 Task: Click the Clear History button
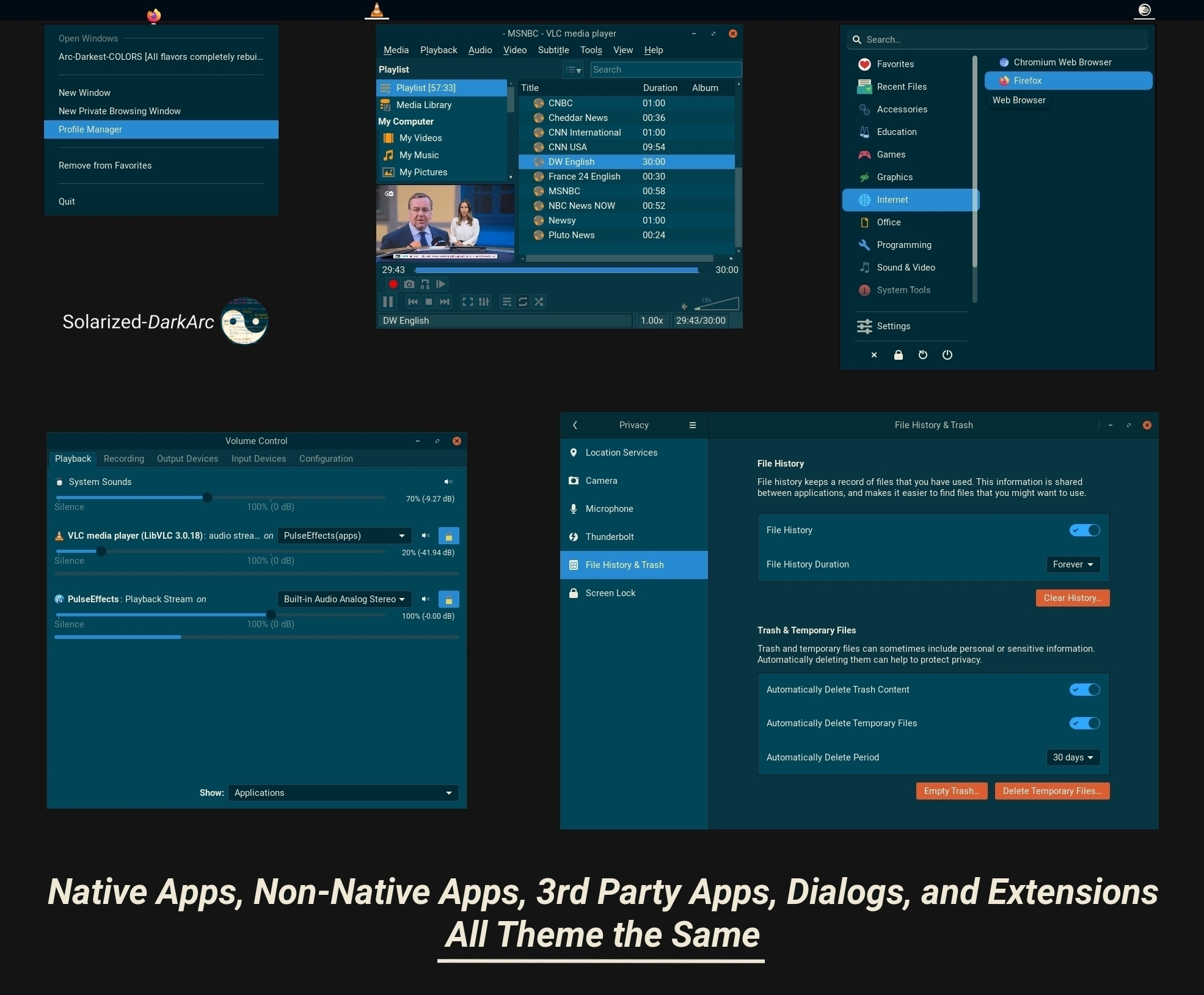[1073, 598]
